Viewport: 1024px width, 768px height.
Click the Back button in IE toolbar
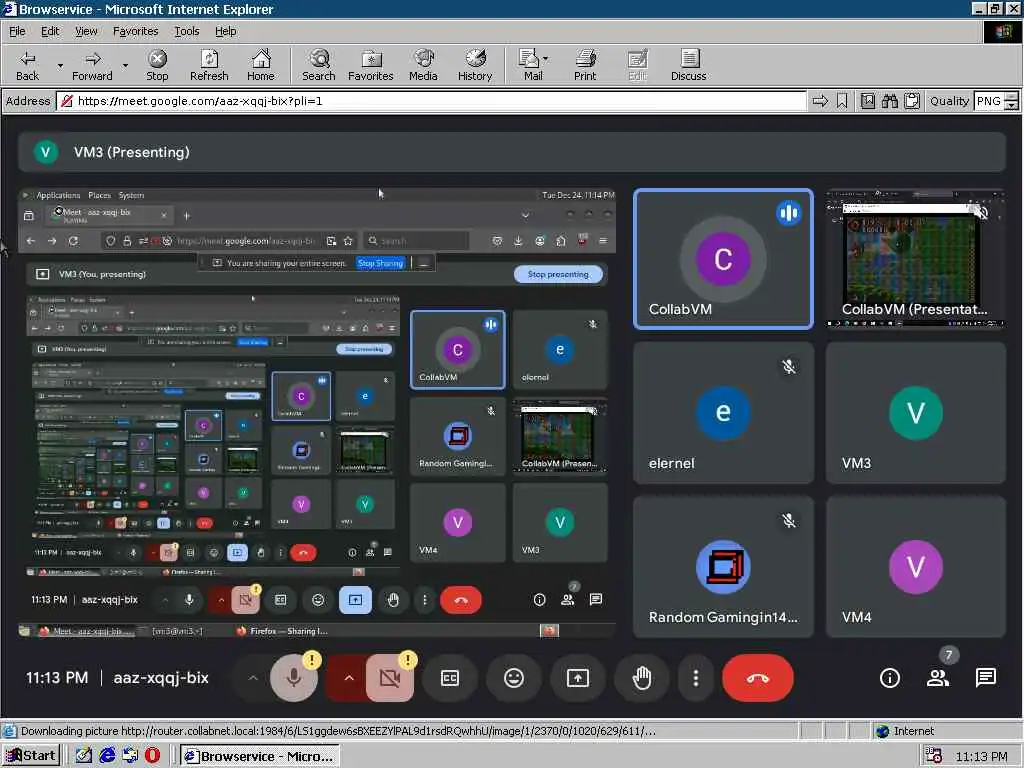click(x=27, y=65)
